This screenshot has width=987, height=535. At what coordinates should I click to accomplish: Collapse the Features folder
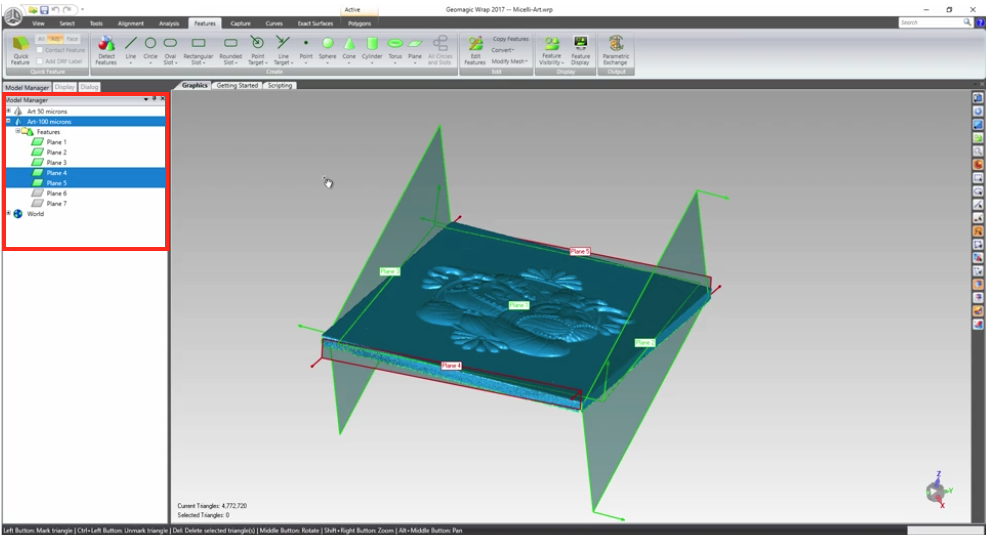[18, 132]
